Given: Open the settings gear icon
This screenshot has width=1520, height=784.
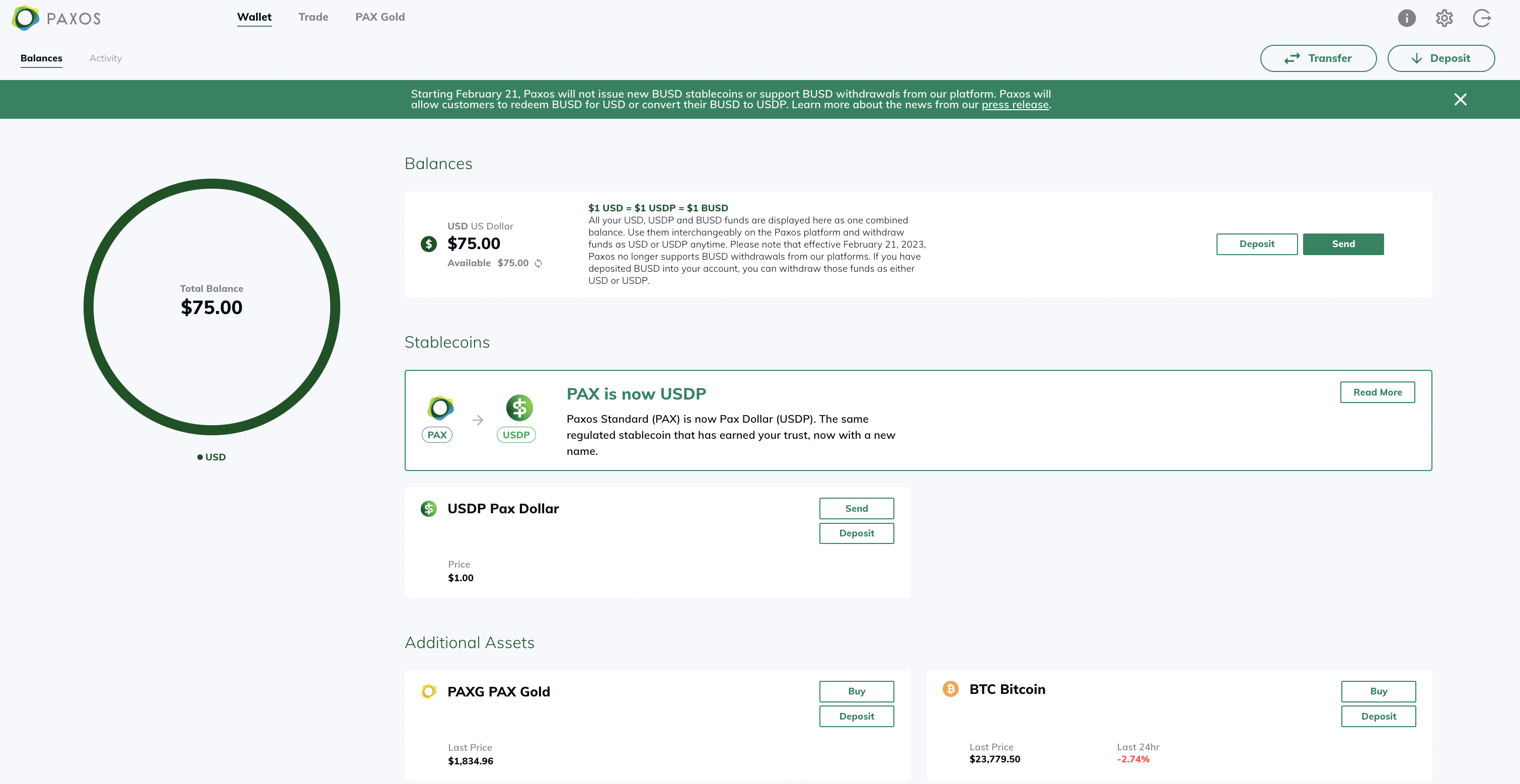Looking at the screenshot, I should coord(1444,18).
